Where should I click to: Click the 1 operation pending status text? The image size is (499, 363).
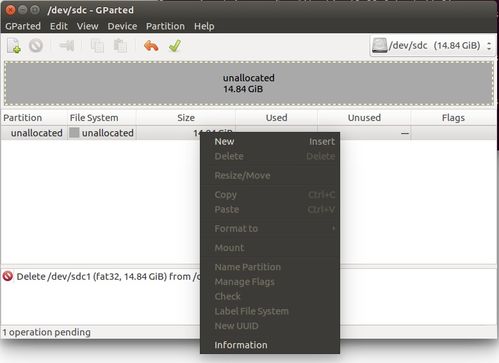pos(47,332)
